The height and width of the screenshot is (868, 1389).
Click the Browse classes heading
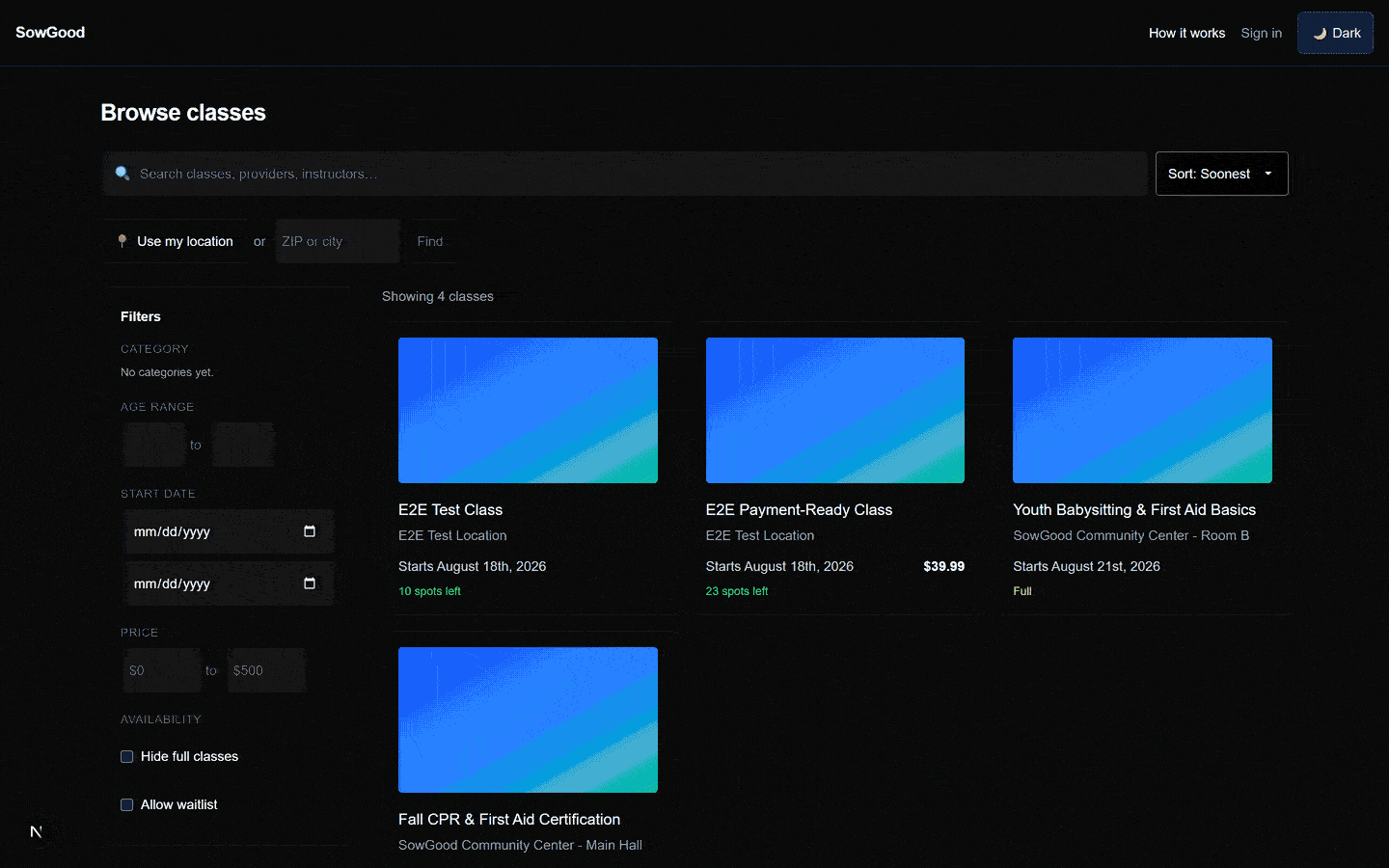183,113
